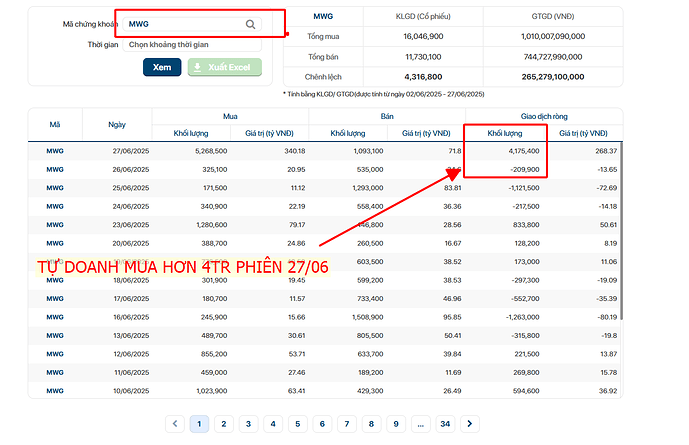Select current page 1 in pagination
Screen dimensions: 689x445
(199, 423)
